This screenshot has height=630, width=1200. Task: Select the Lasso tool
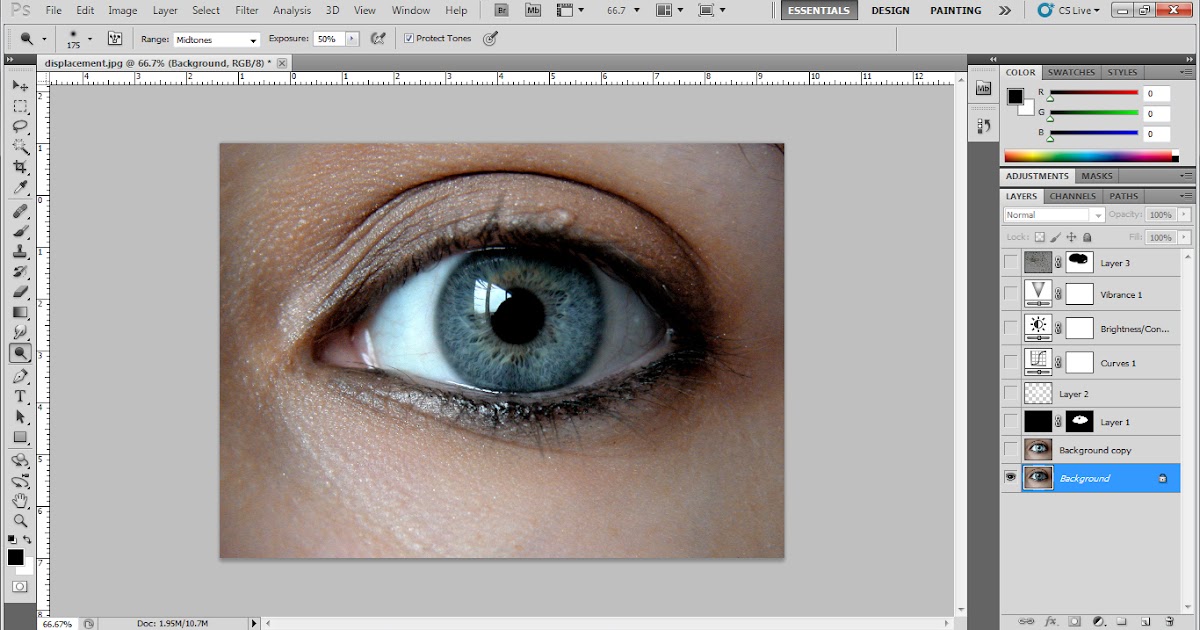(19, 127)
